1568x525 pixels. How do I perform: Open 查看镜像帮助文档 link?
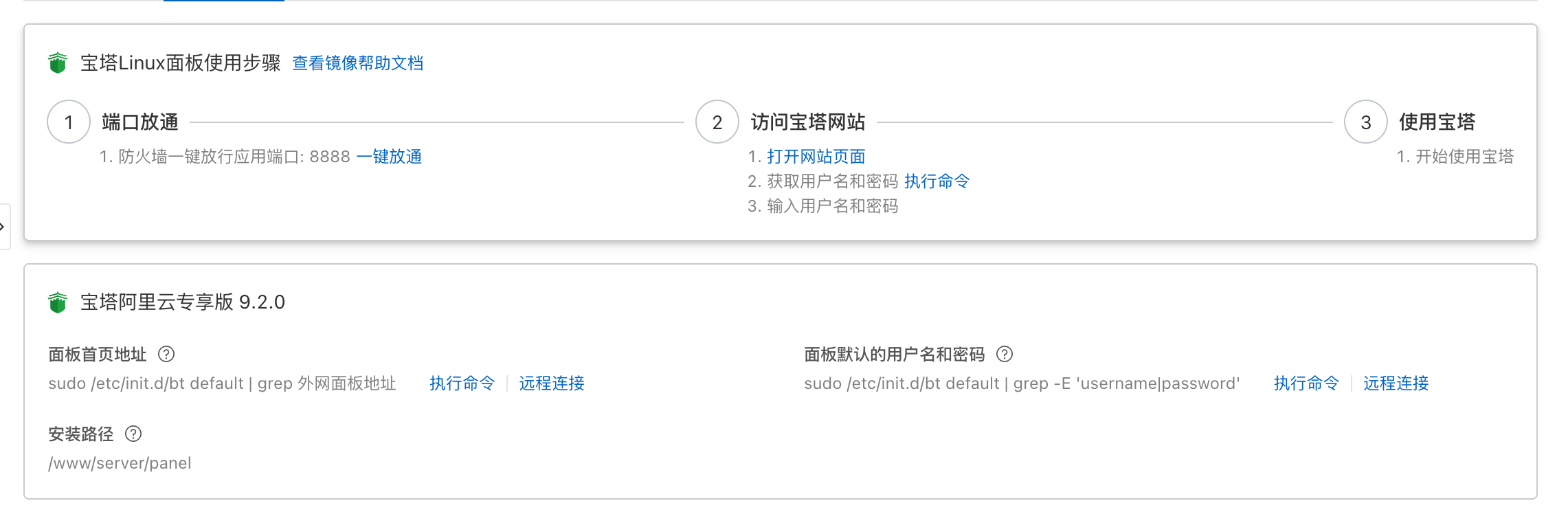click(x=357, y=63)
